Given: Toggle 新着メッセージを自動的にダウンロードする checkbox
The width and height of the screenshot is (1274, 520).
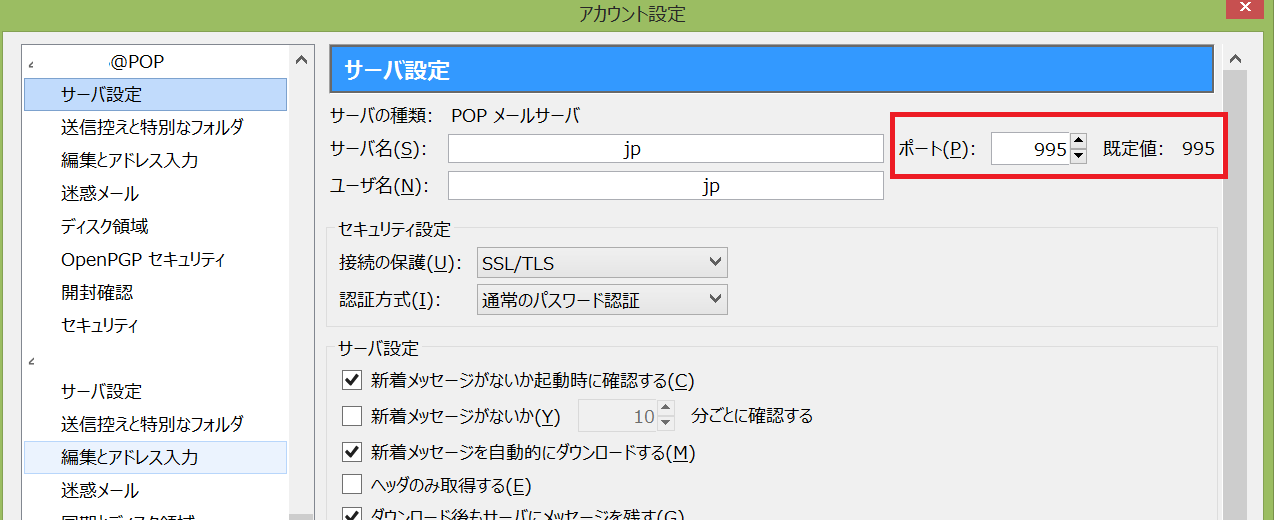Looking at the screenshot, I should (351, 452).
